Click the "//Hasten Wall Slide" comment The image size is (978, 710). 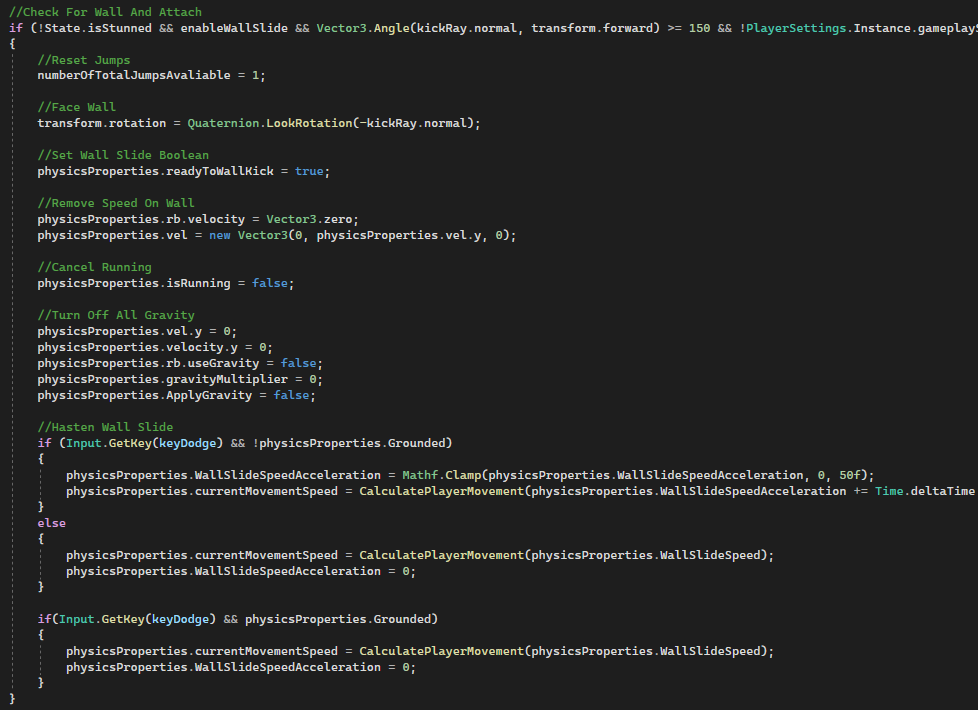105,427
